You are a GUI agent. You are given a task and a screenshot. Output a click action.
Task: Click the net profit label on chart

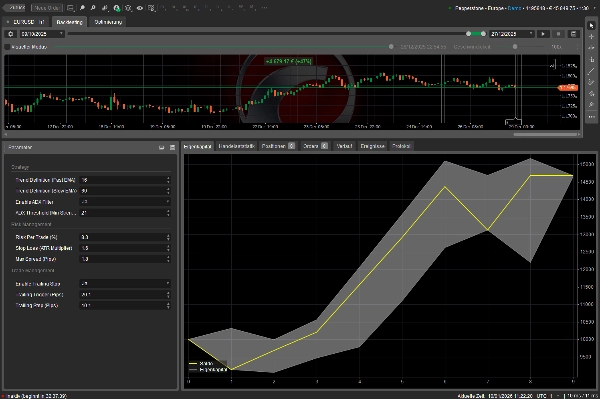click(289, 61)
